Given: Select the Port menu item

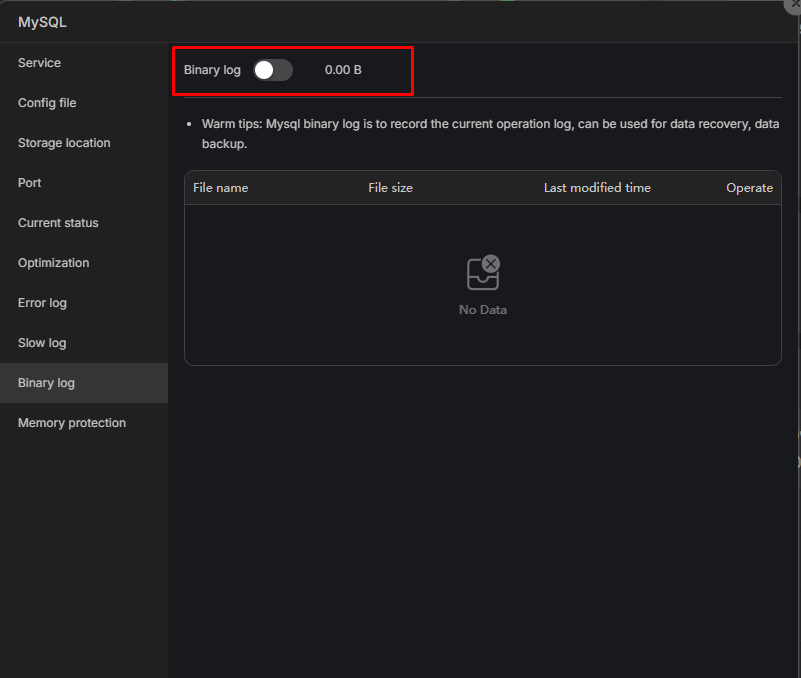Looking at the screenshot, I should click(84, 183).
